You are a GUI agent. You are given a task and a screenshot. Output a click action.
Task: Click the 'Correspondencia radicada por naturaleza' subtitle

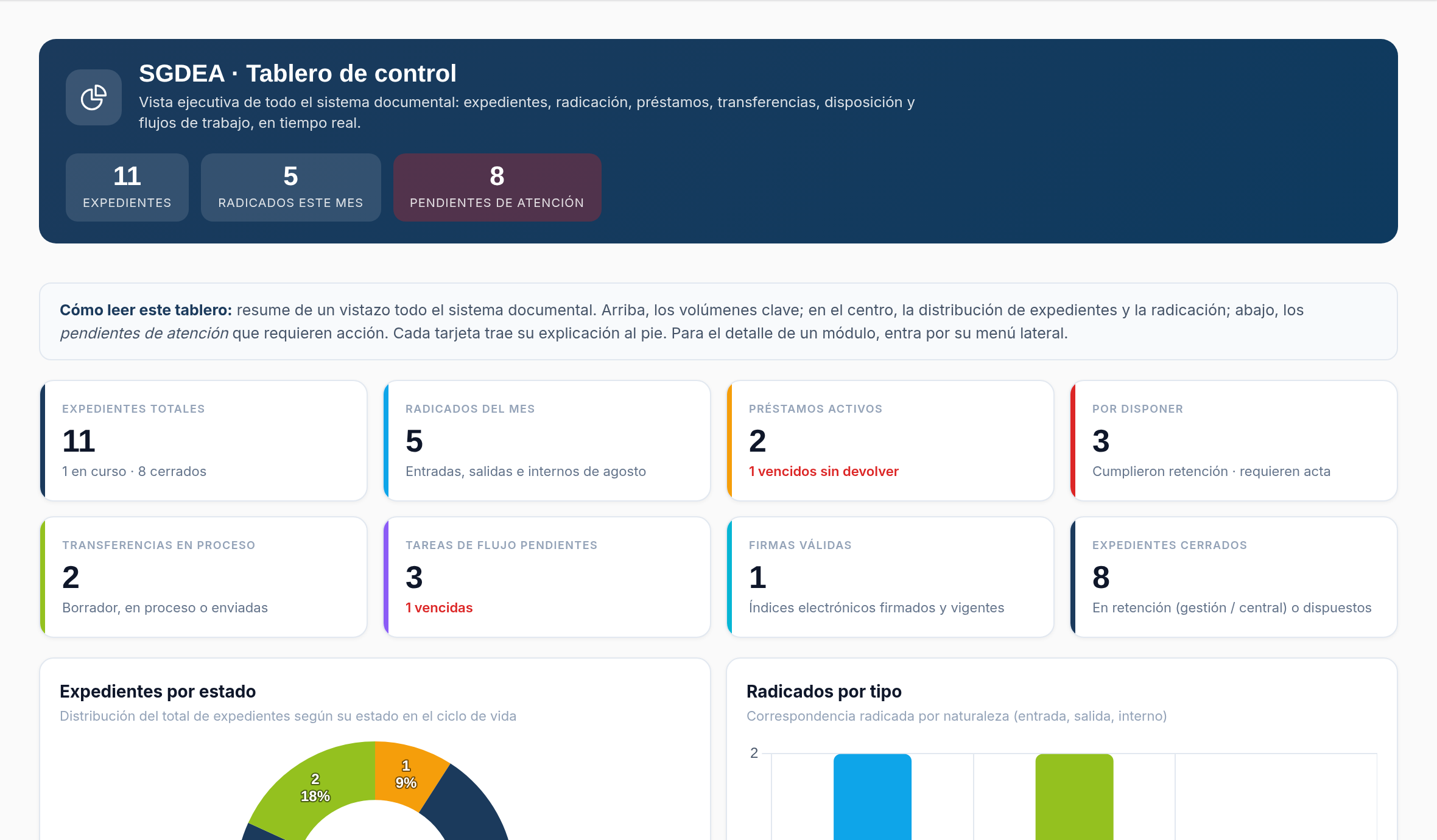click(957, 716)
